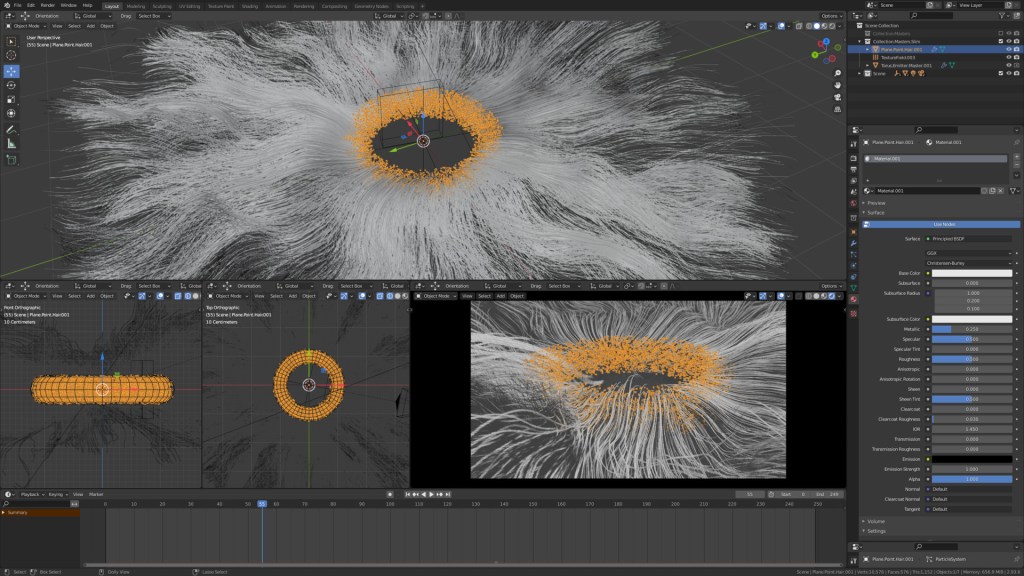Open the Render menu
Image resolution: width=1024 pixels, height=576 pixels.
[47, 5]
